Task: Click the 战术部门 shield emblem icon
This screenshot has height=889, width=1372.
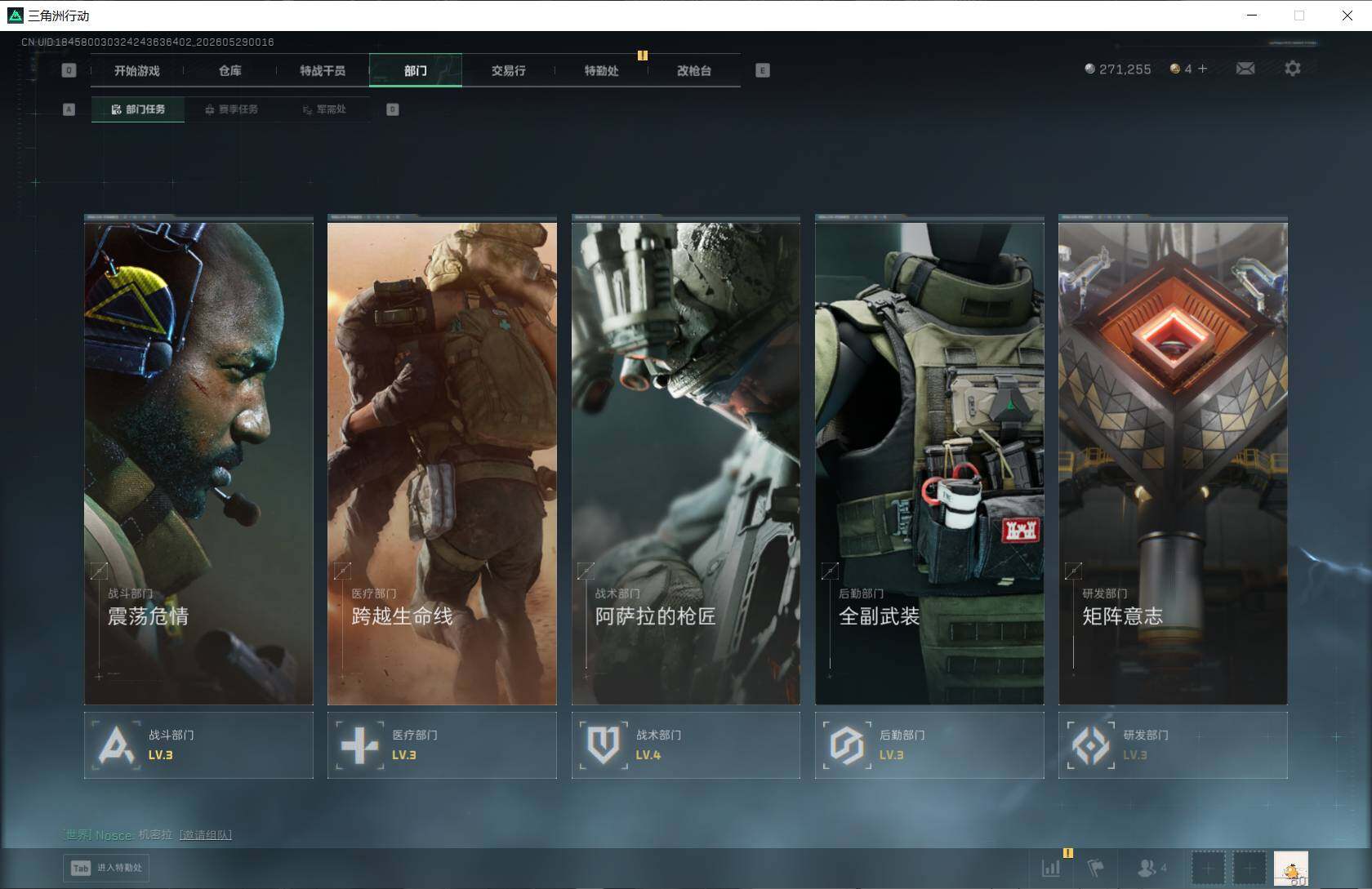Action: click(x=604, y=745)
